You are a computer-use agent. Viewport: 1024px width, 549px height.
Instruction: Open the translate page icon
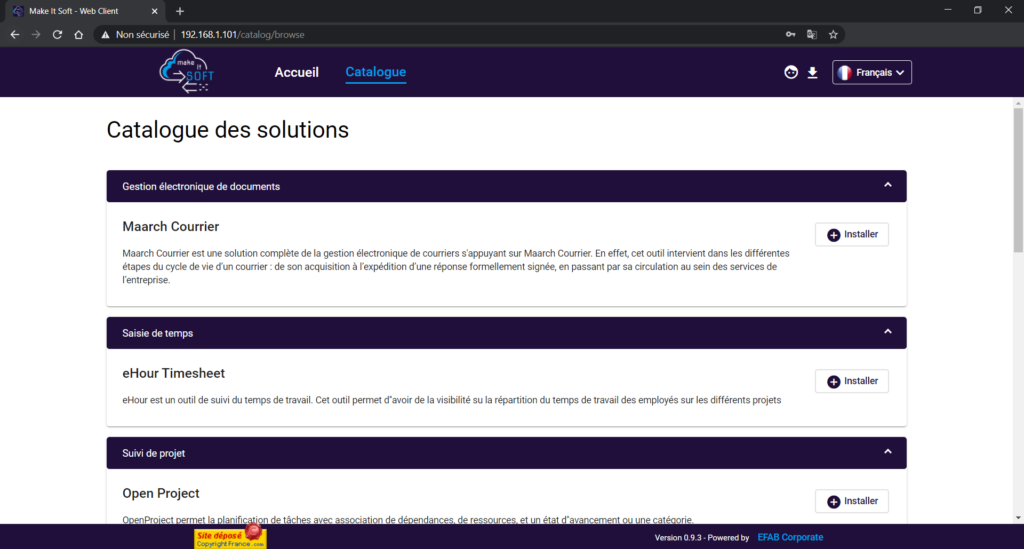point(812,35)
